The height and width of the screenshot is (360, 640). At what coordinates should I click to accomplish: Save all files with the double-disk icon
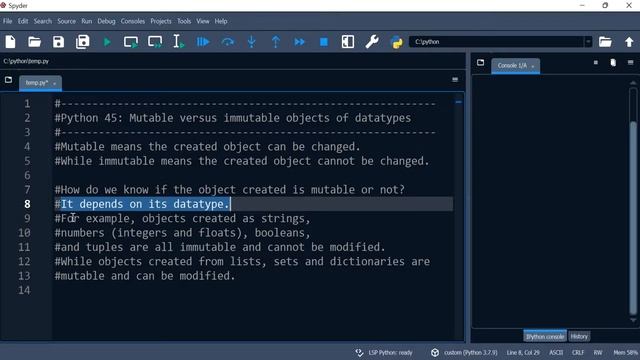pos(82,42)
